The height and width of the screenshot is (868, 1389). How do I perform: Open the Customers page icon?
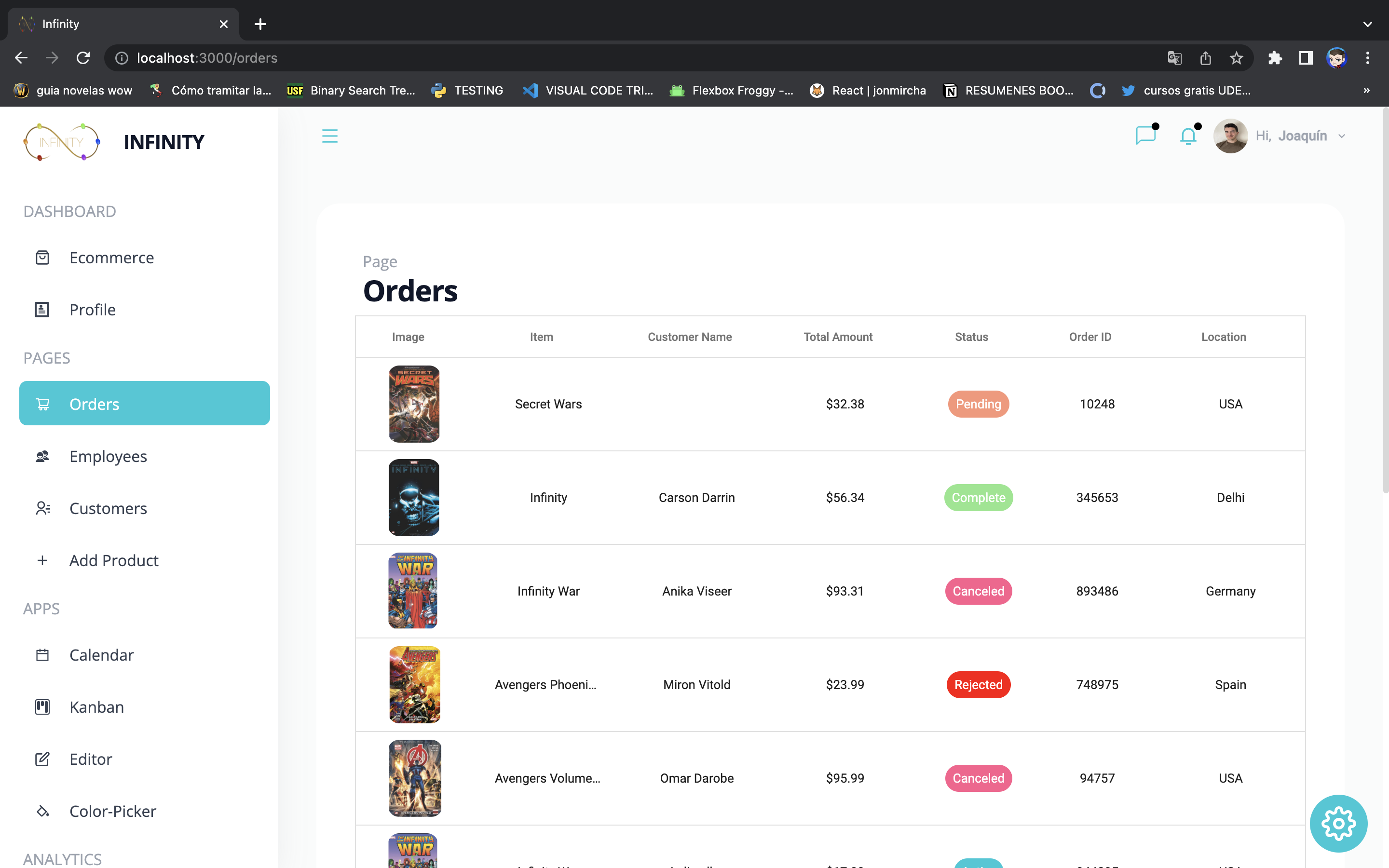click(x=42, y=508)
